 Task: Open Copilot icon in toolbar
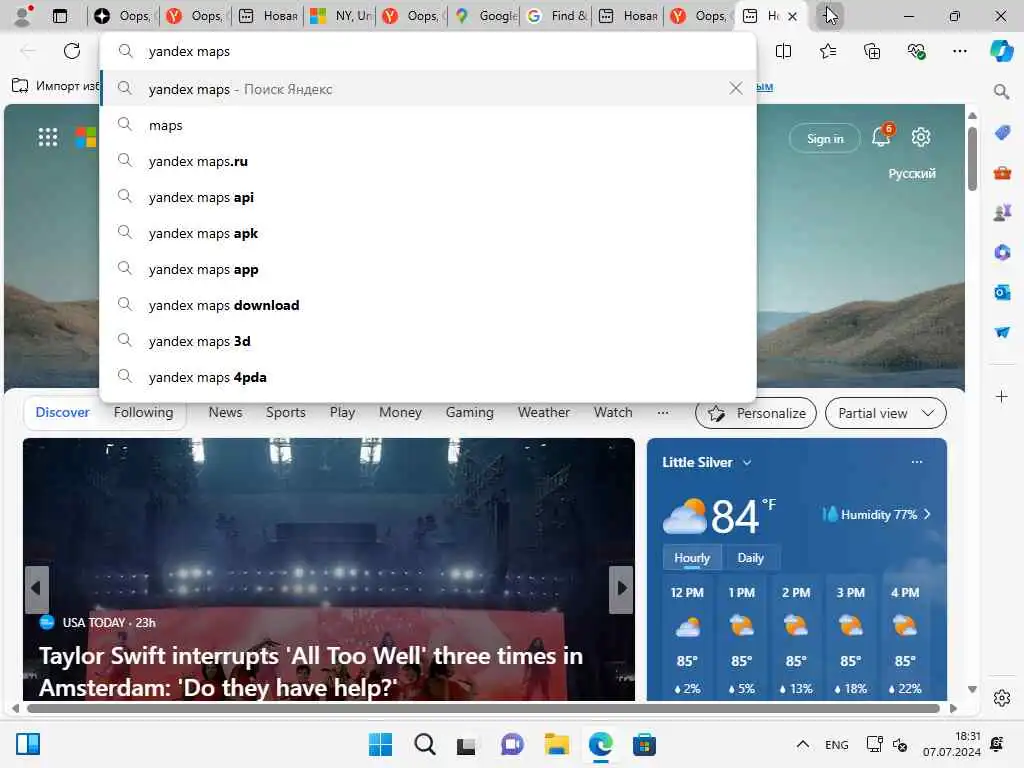pyautogui.click(x=1001, y=51)
